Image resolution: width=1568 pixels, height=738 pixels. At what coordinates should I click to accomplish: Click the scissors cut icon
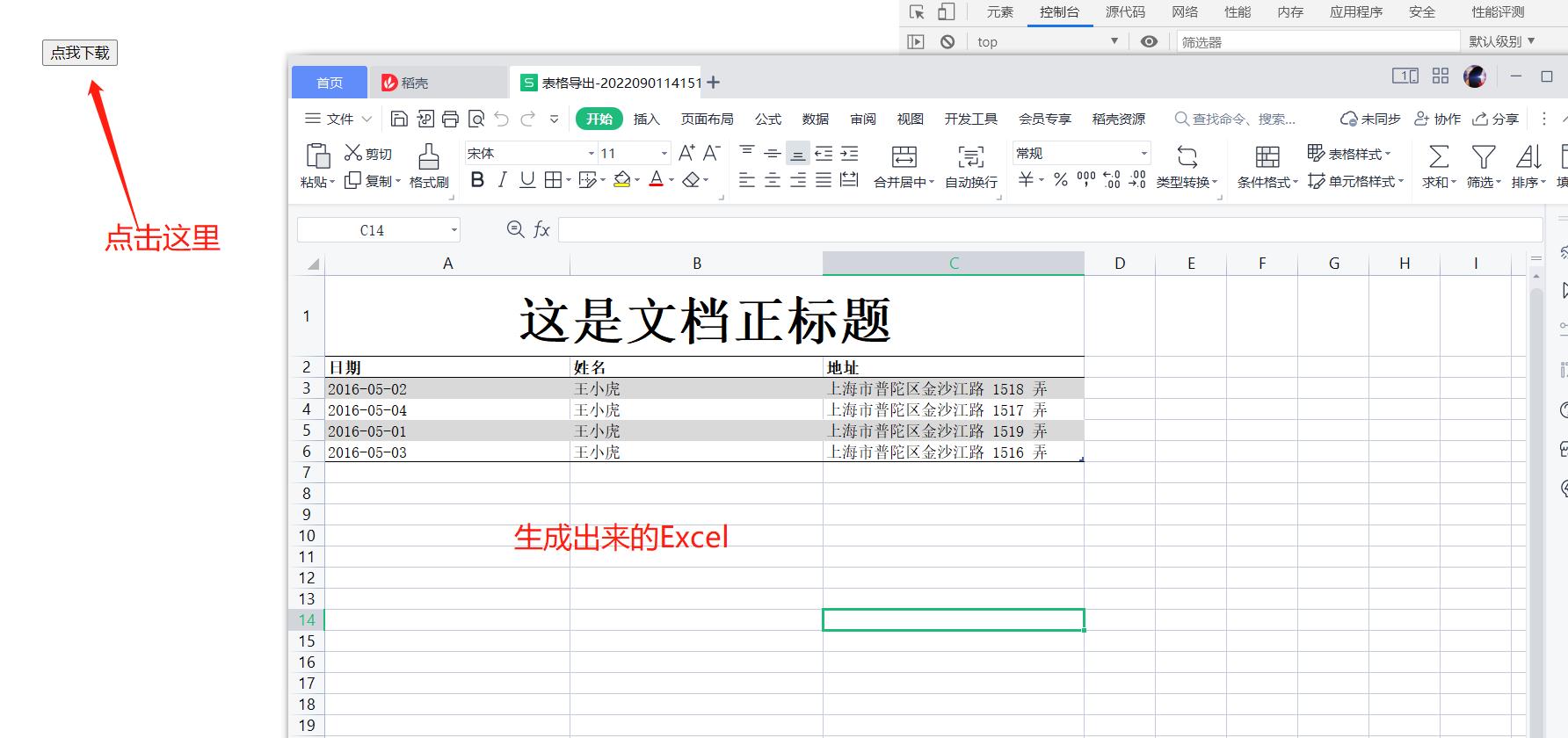coord(353,153)
